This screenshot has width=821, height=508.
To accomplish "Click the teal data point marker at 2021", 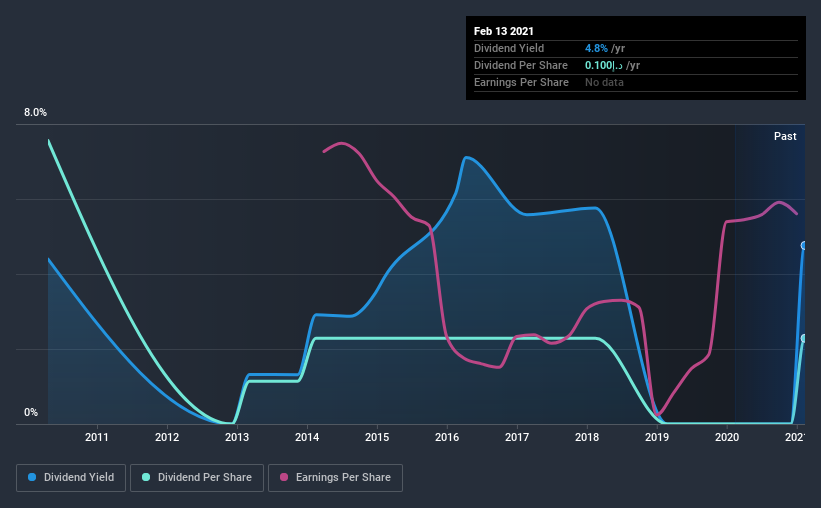I will (x=804, y=339).
